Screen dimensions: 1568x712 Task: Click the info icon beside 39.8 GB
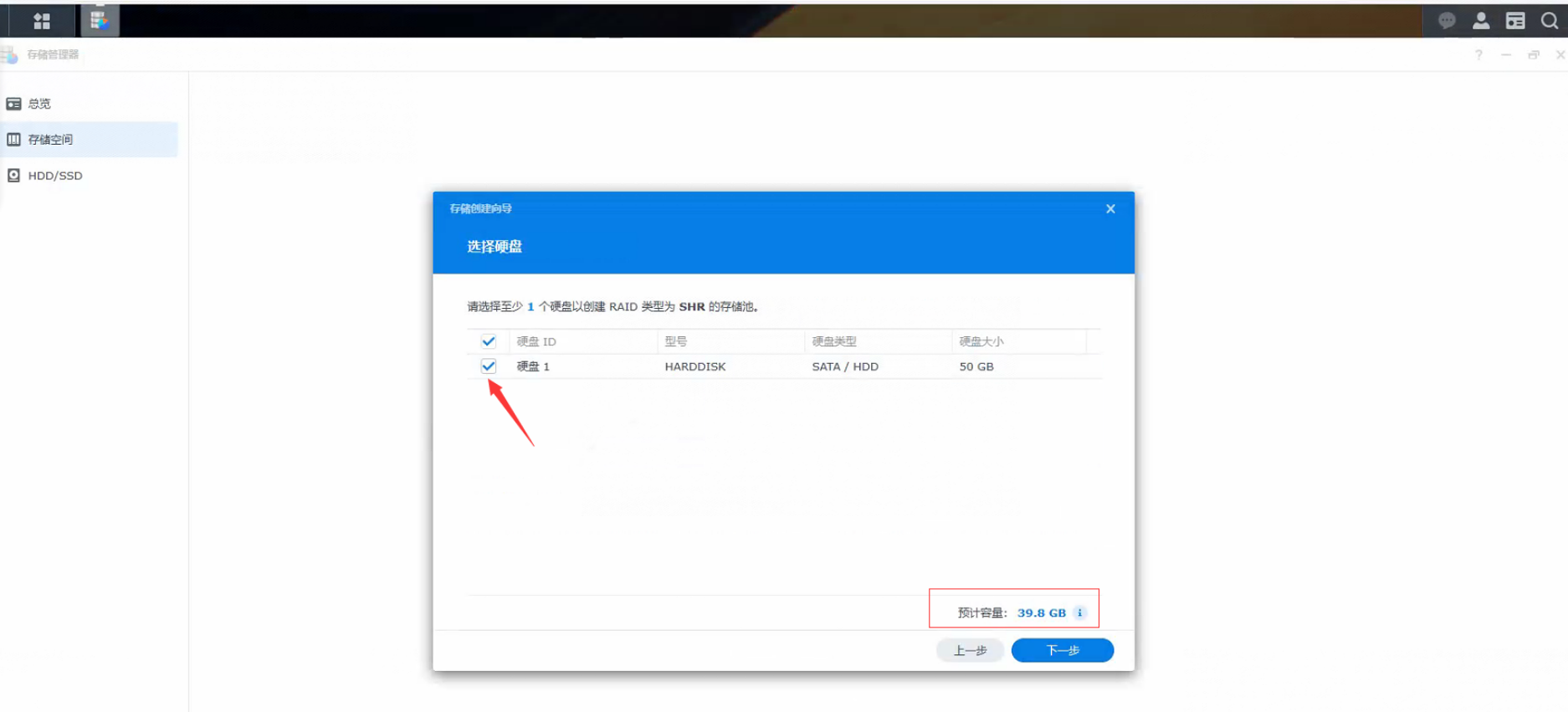point(1080,612)
